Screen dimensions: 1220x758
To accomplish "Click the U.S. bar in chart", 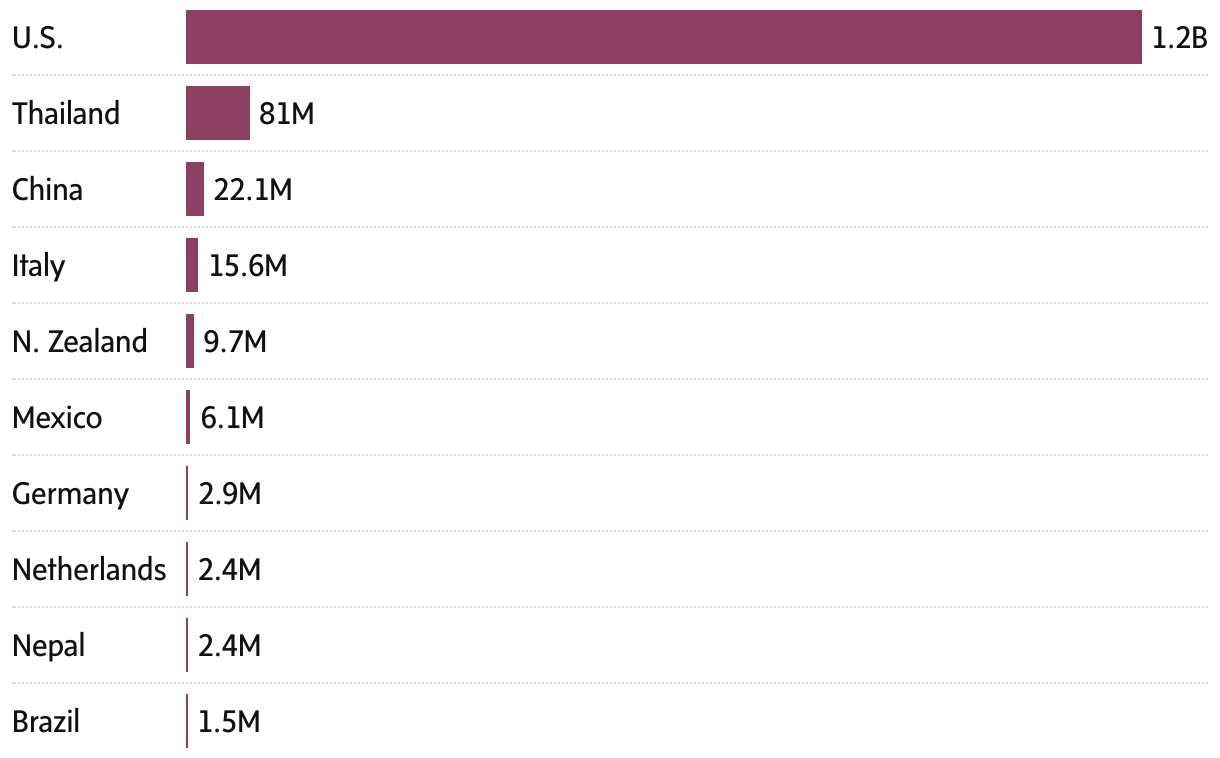I will click(664, 37).
